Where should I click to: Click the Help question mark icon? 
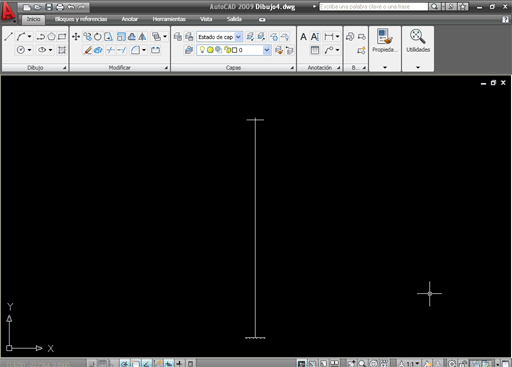coord(505,19)
